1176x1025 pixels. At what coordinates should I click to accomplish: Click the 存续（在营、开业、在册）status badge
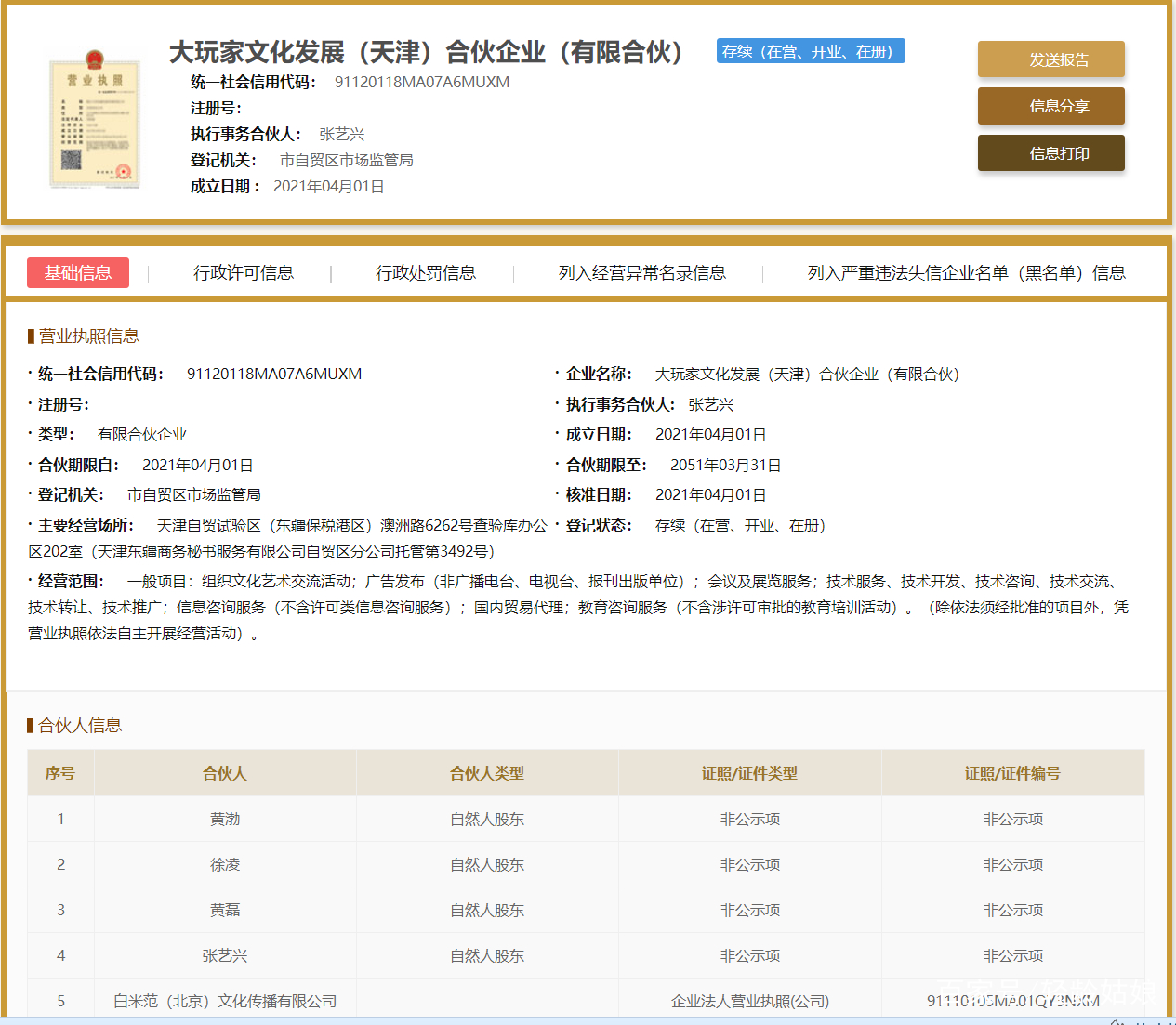click(810, 51)
